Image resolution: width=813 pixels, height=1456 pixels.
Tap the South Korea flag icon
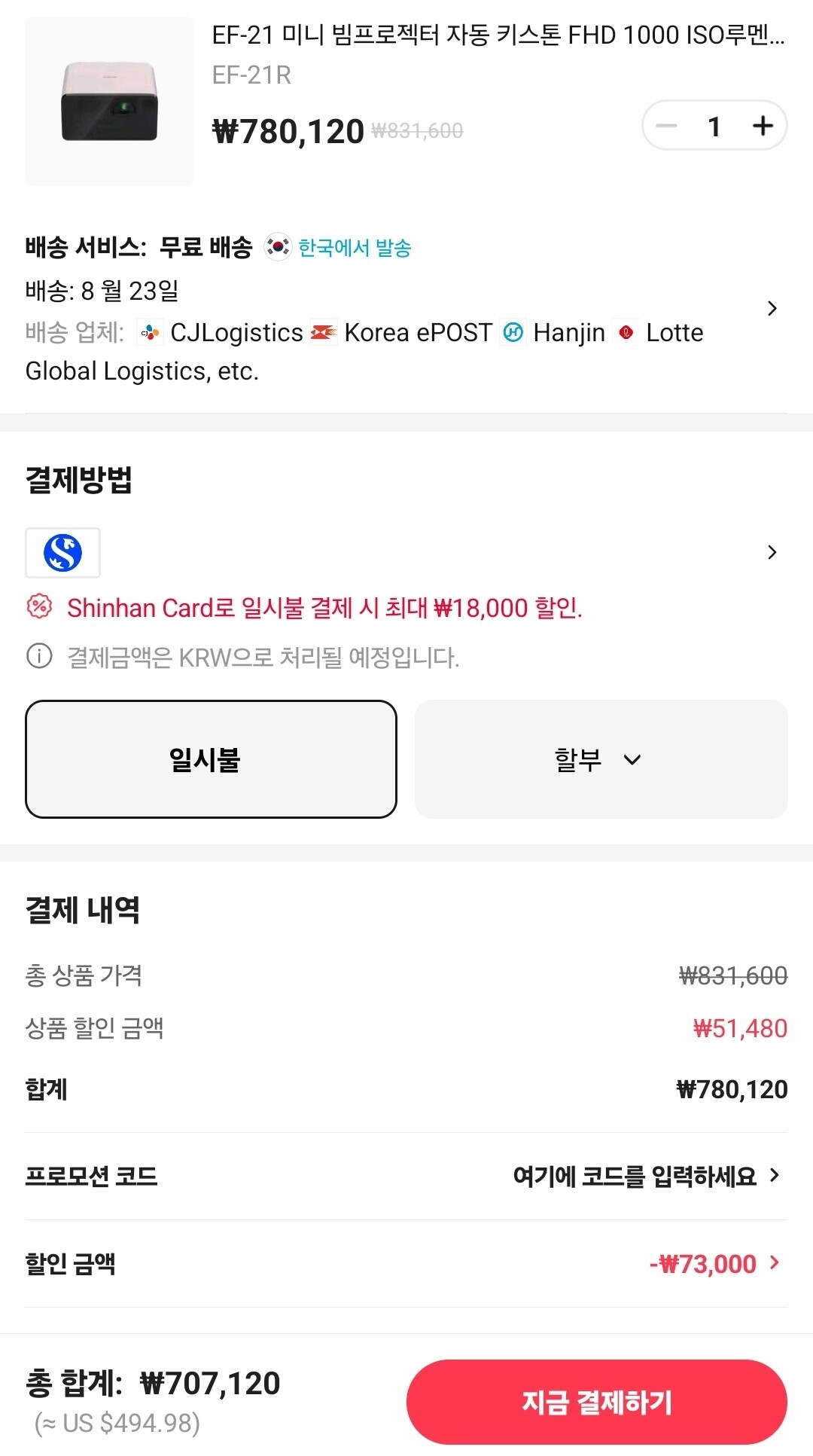tap(278, 247)
